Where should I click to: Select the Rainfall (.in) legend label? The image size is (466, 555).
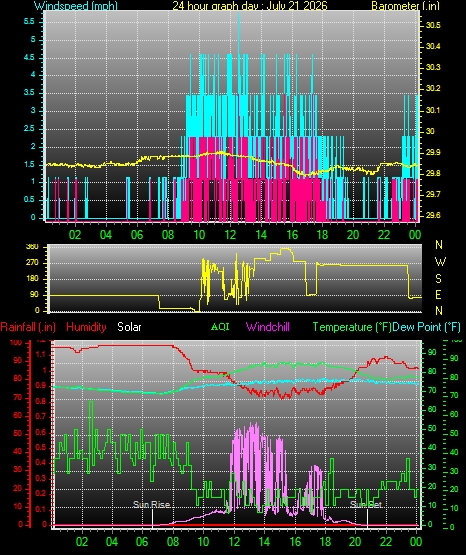(x=28, y=327)
